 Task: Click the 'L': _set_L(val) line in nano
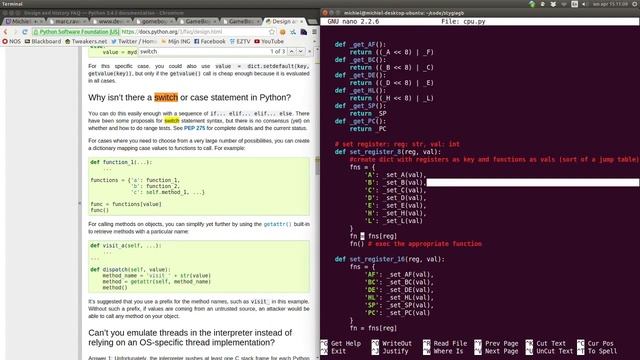tap(393, 221)
